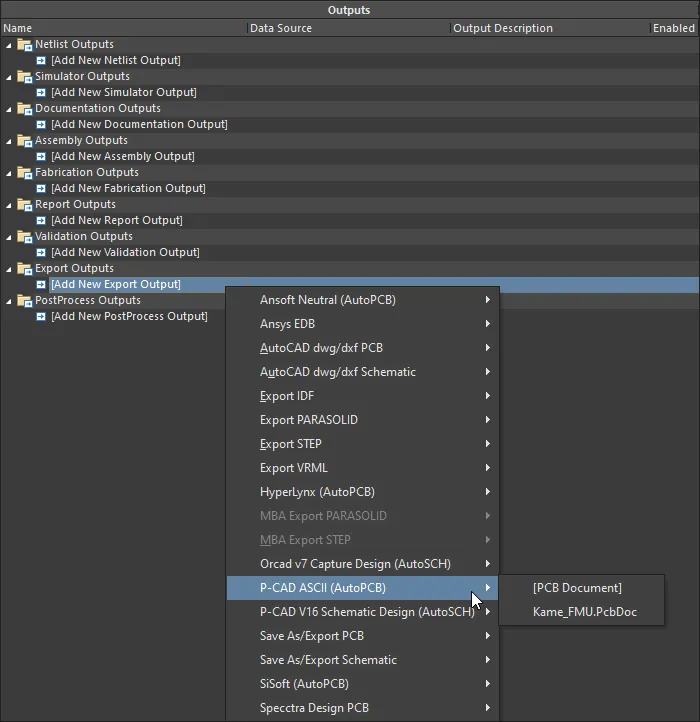Collapse the PostProcess Outputs tree node
This screenshot has height=722, width=700.
(9, 302)
